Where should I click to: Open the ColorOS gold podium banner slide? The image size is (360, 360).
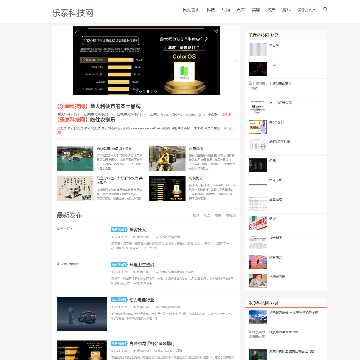coord(146,60)
